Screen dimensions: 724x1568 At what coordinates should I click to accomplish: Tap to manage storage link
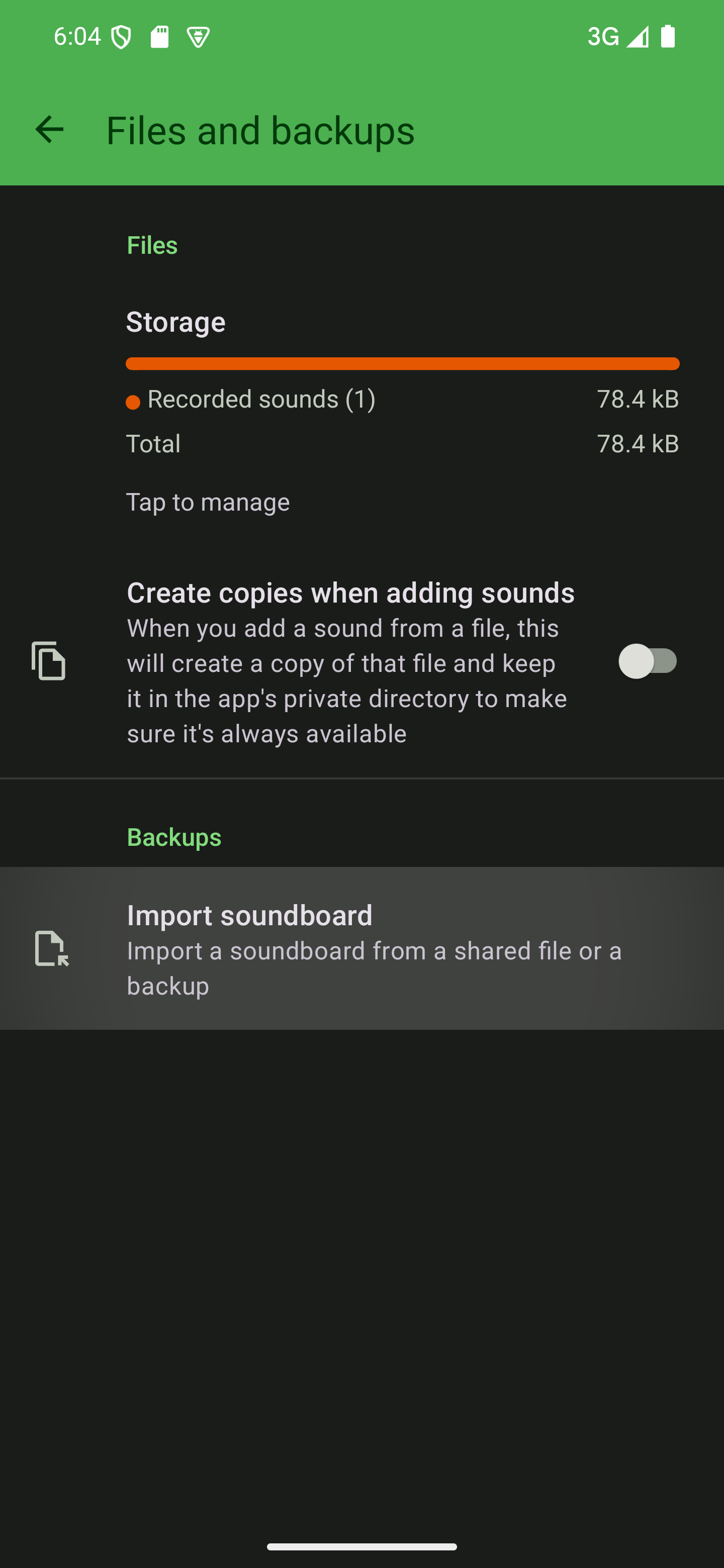click(x=208, y=502)
